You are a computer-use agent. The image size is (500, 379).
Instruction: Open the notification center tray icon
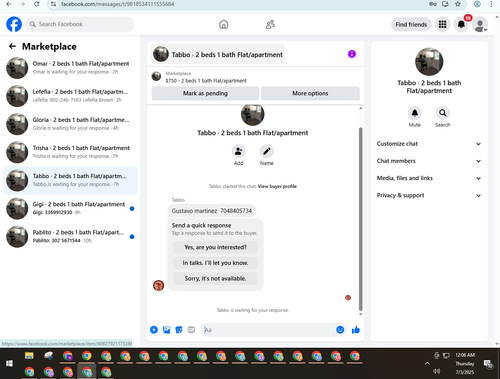[x=488, y=364]
